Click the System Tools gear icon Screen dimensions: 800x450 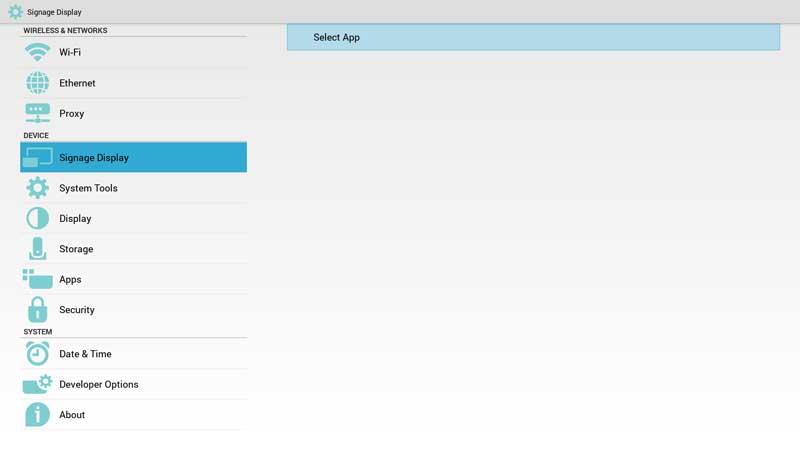(x=37, y=188)
